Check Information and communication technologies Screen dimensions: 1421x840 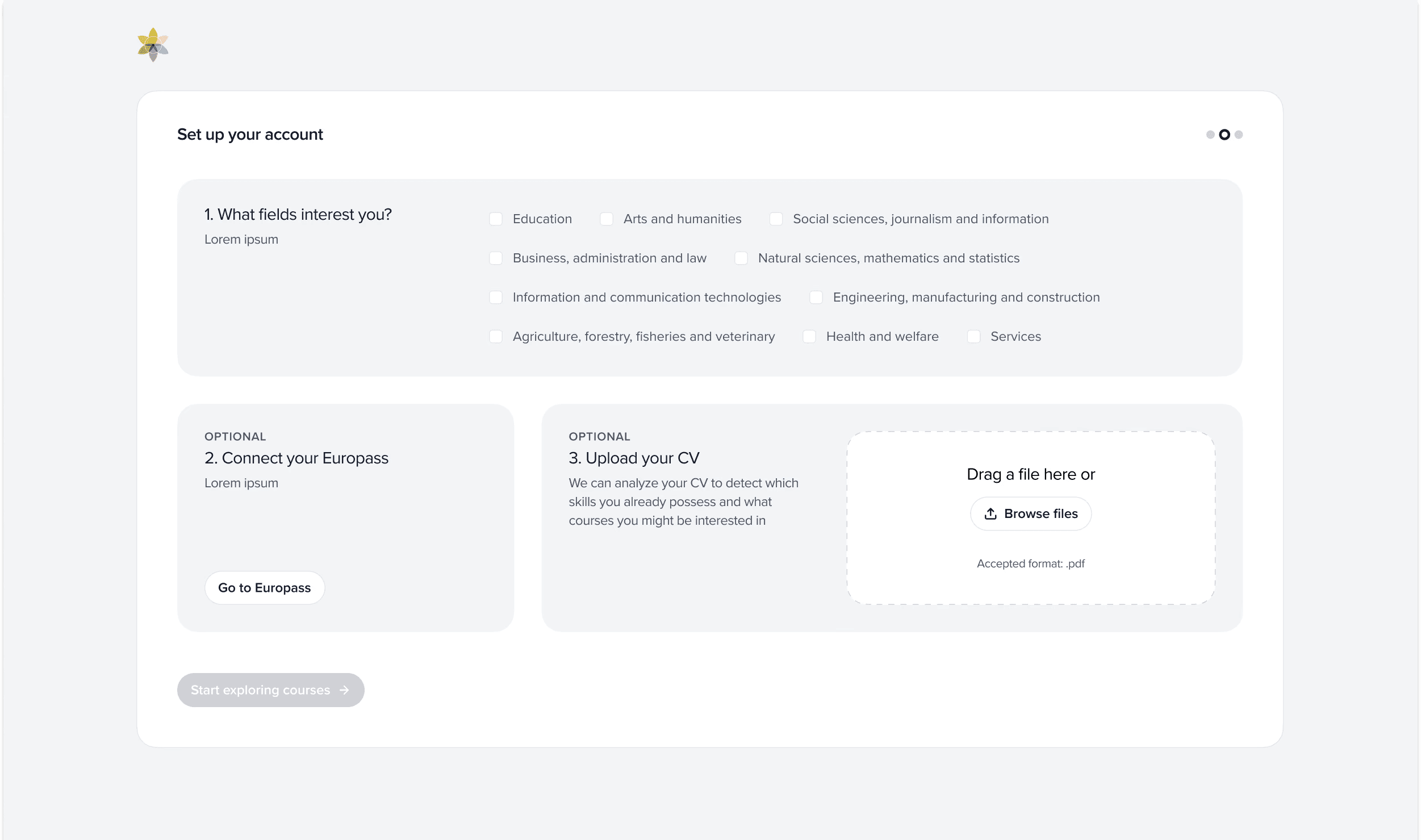tap(495, 297)
